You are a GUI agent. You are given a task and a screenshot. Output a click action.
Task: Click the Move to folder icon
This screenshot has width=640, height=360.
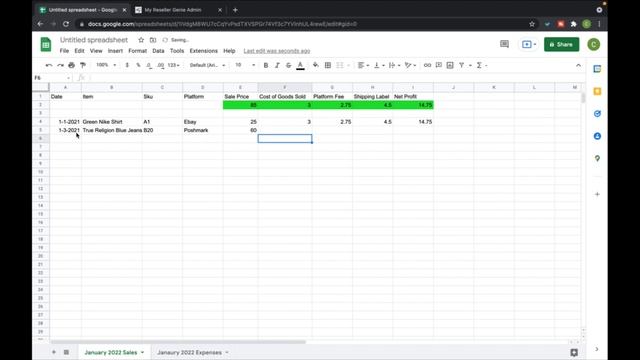[x=153, y=40]
